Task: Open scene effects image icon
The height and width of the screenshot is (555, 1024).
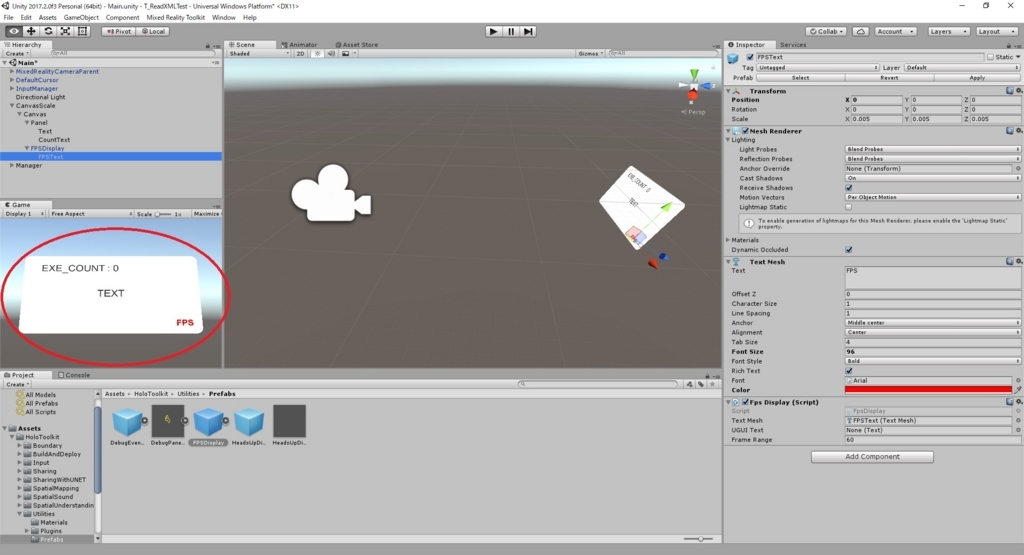Action: 345,54
